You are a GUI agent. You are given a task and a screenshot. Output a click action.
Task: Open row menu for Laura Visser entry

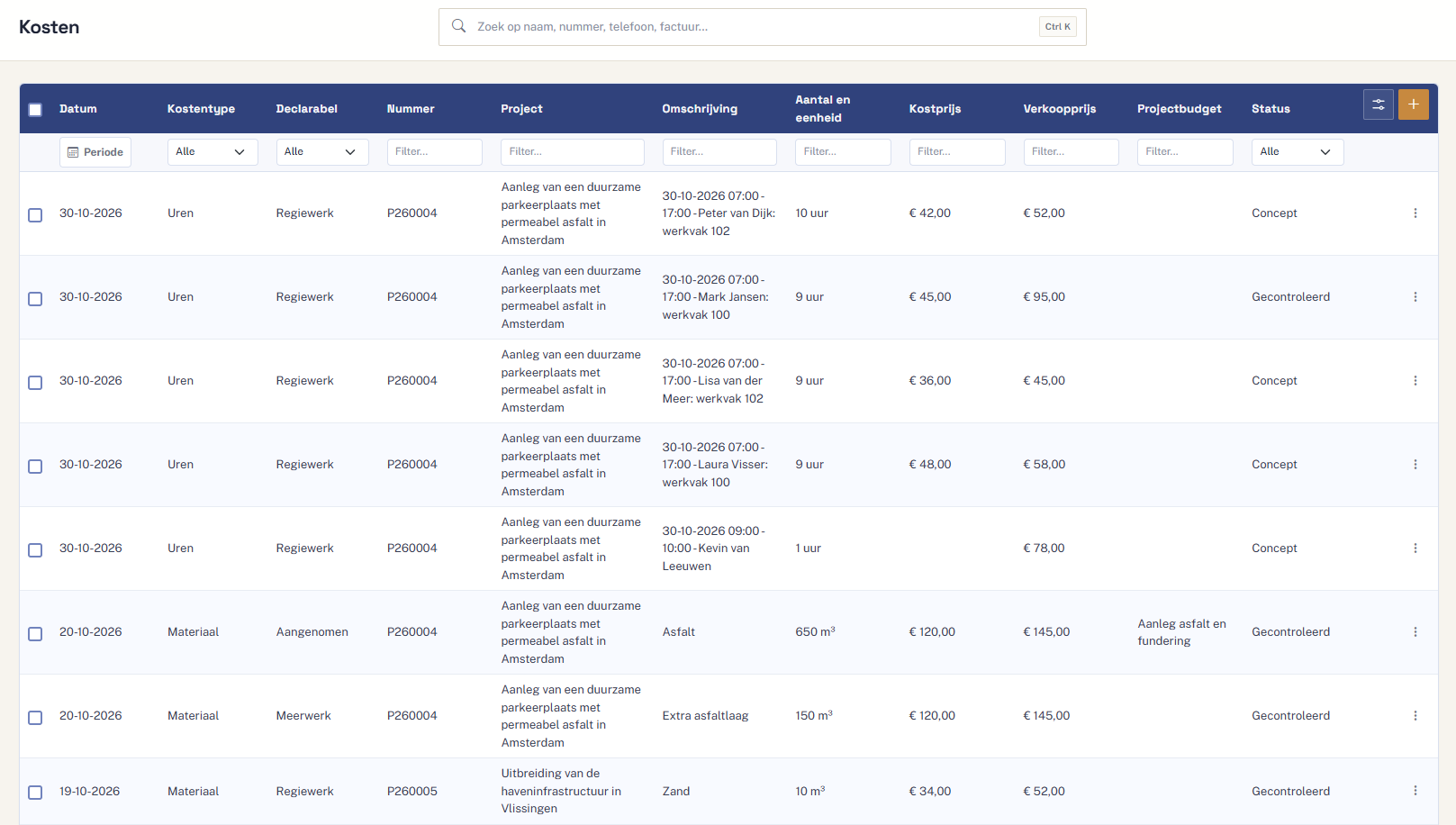(x=1415, y=465)
